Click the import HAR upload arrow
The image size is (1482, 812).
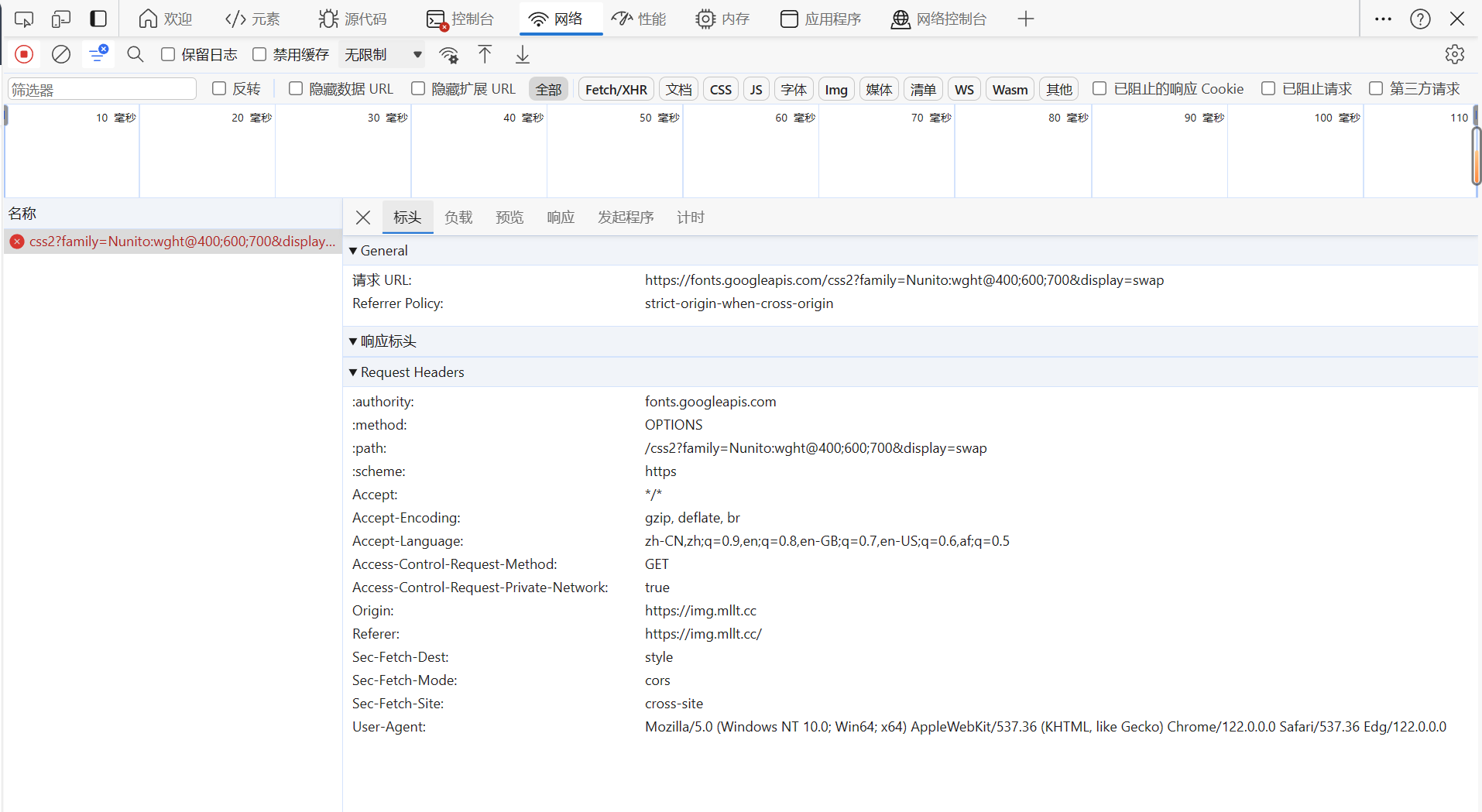485,54
